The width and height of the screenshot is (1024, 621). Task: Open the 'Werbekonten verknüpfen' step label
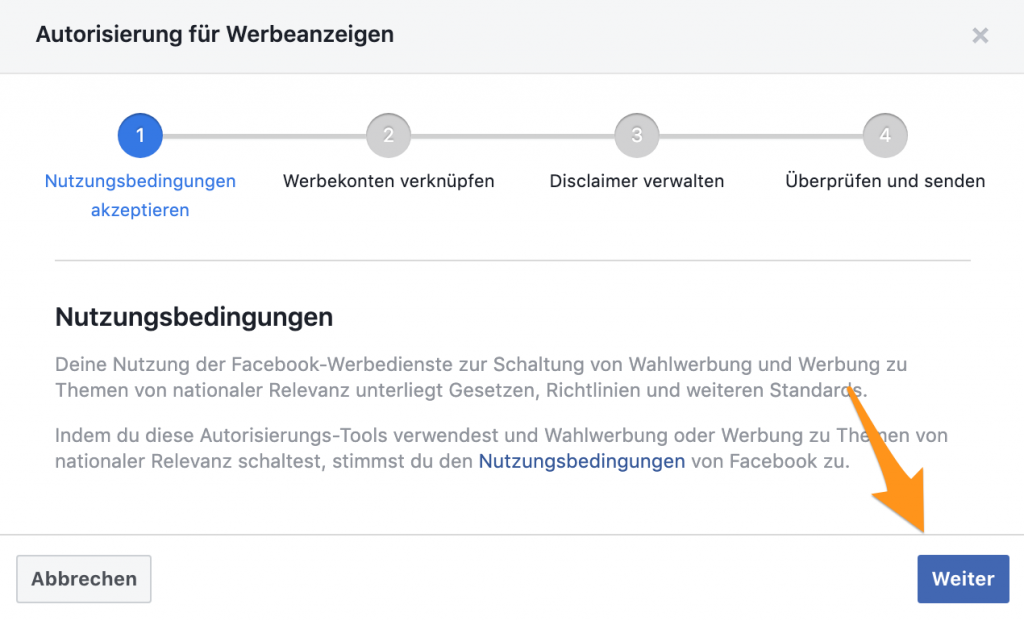click(388, 181)
